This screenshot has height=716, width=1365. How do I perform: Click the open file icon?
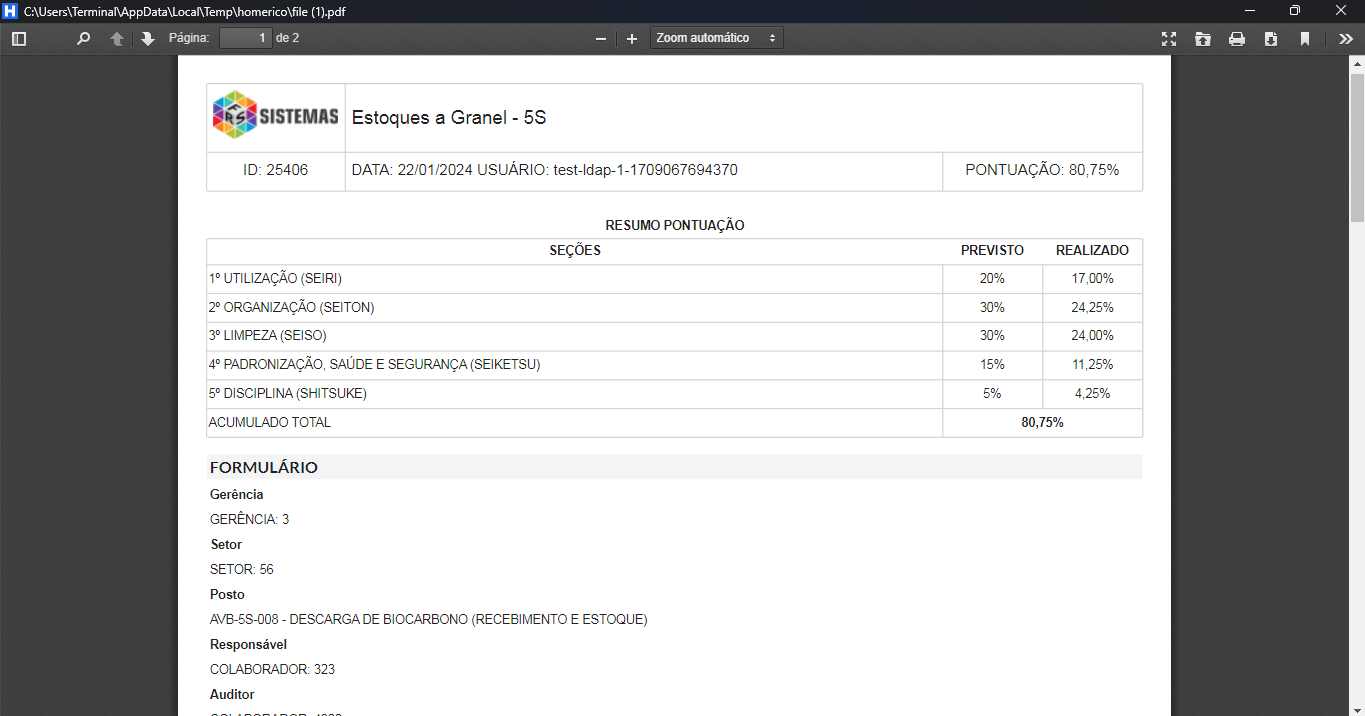coord(1203,39)
